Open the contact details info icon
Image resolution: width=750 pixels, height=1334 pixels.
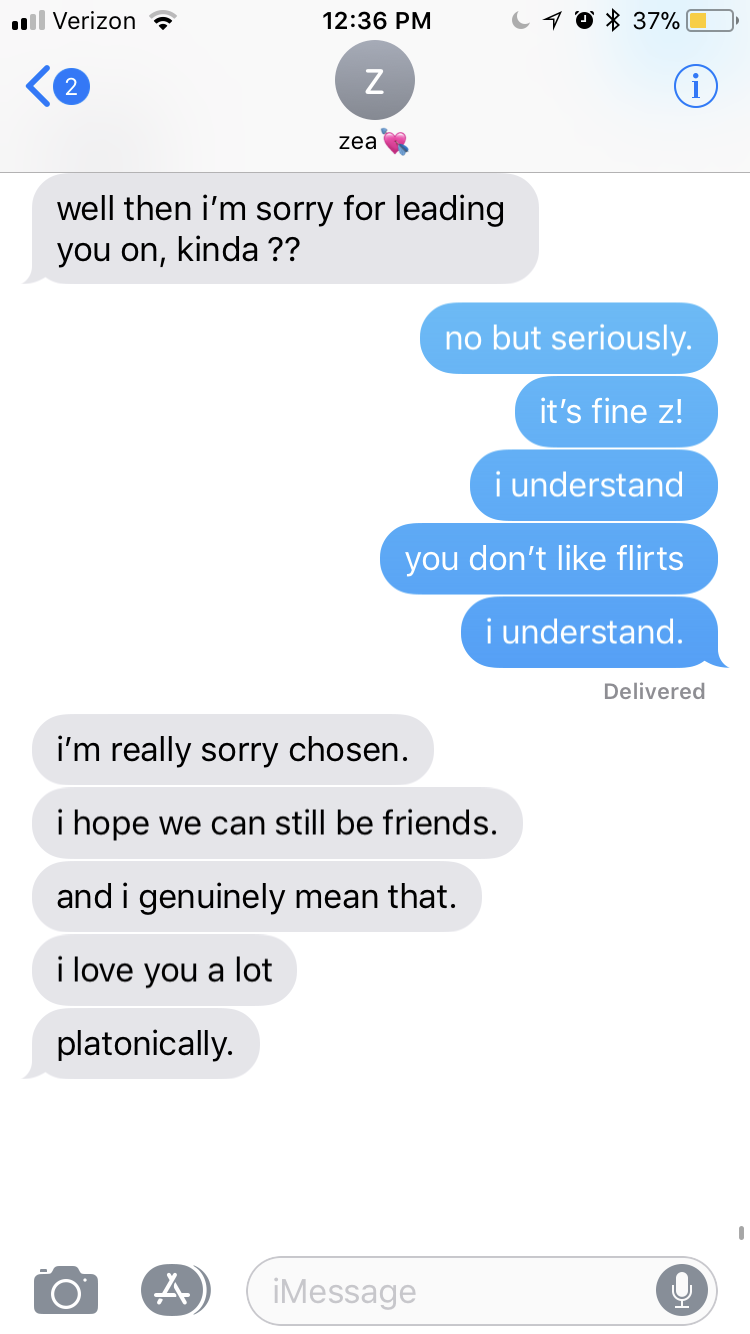(x=696, y=87)
